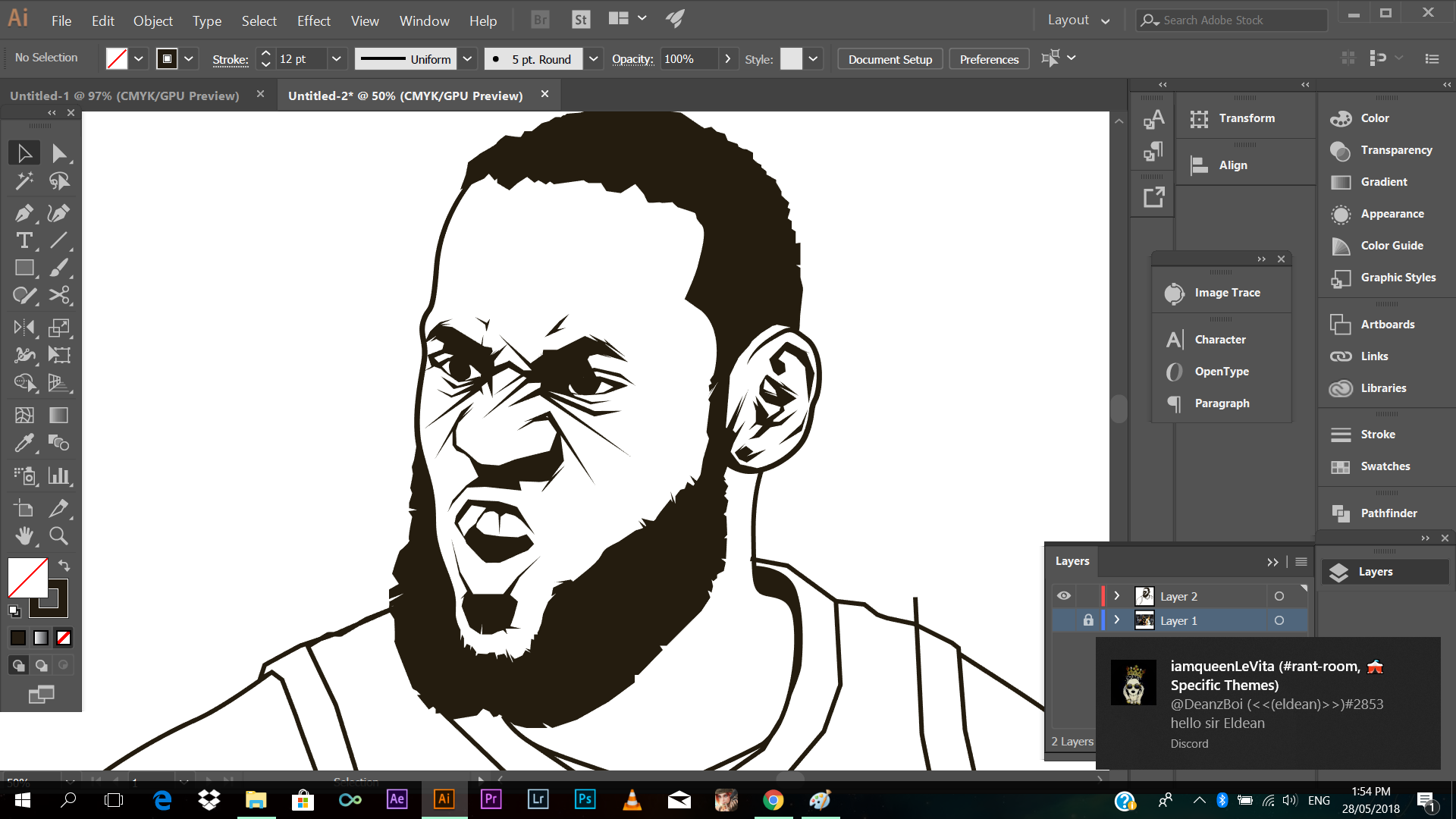The image size is (1456, 819).
Task: Select the Hand tool
Action: tap(24, 536)
